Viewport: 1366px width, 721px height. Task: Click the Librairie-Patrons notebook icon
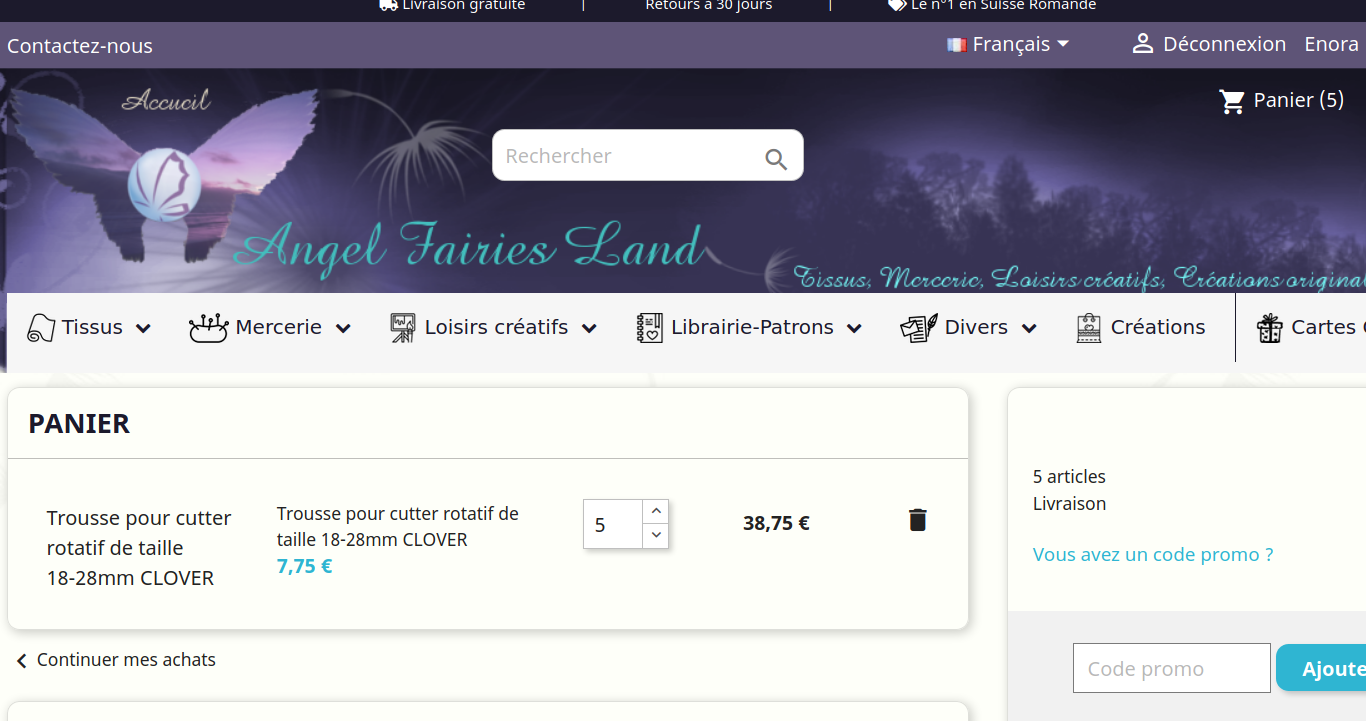click(649, 327)
